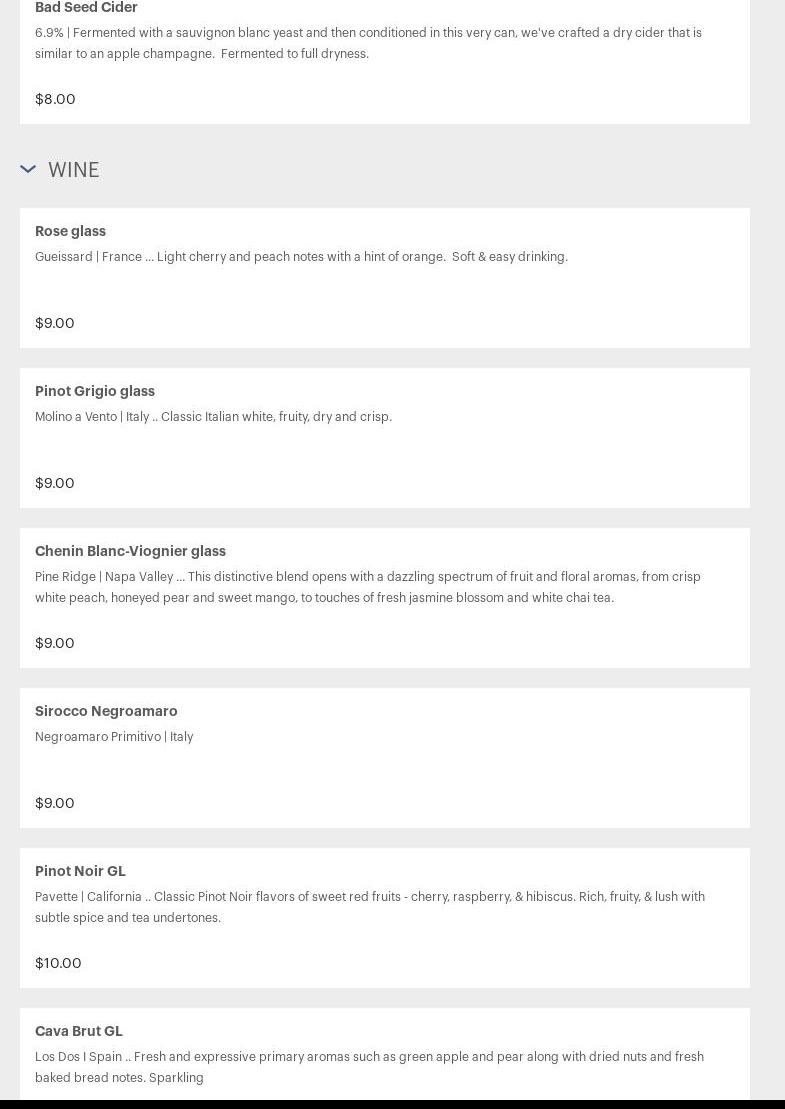This screenshot has height=1109, width=785.
Task: Choose the Cava Brut GL item
Action: point(79,1031)
